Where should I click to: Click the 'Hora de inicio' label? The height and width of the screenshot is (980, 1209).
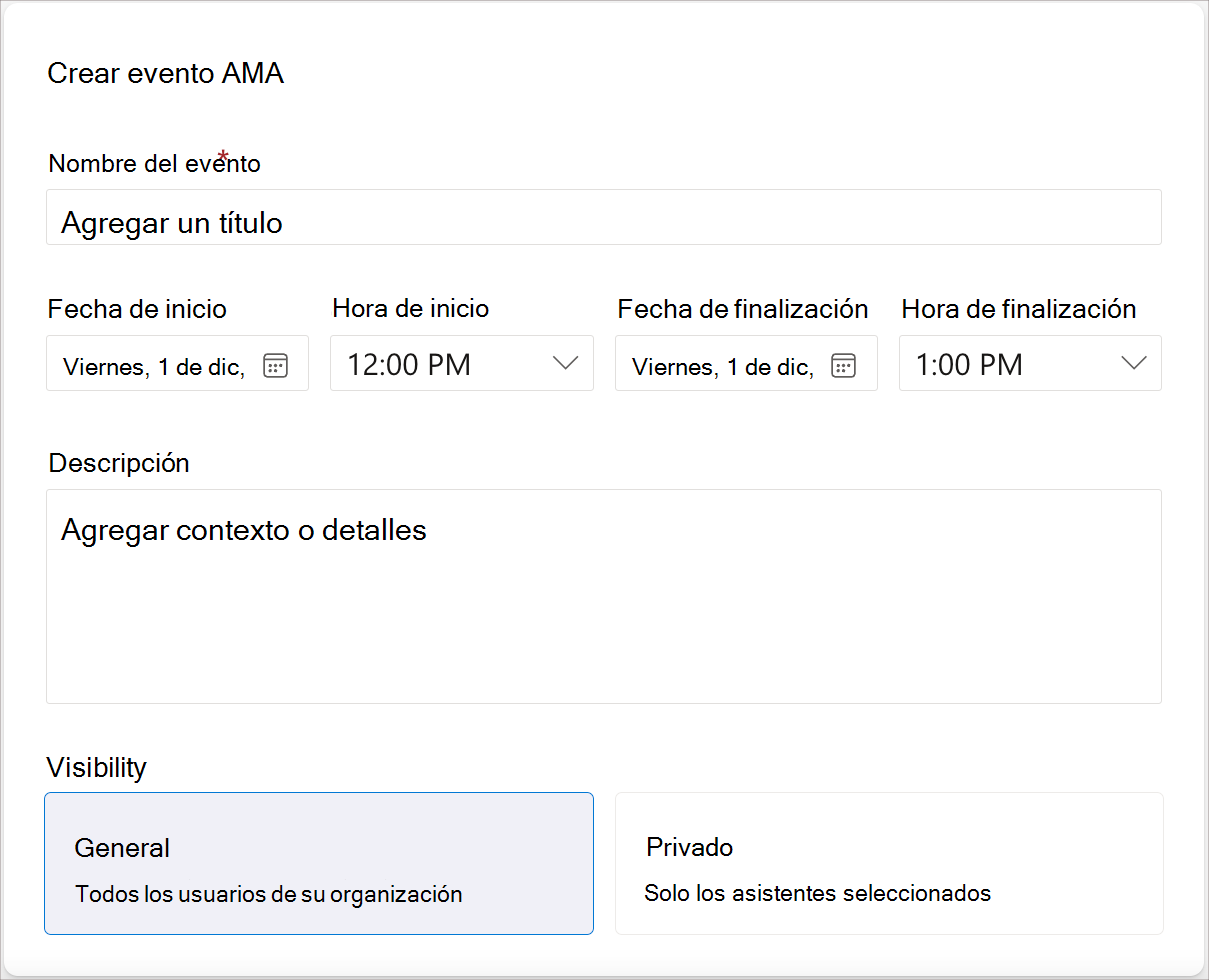[x=411, y=308]
